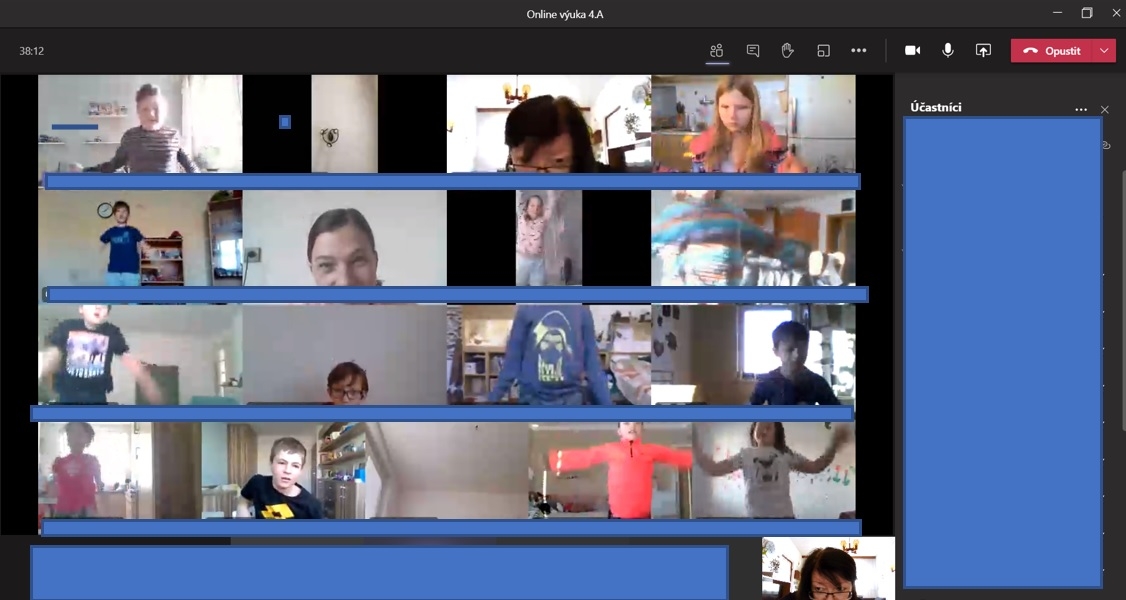Viewport: 1126px width, 600px height.
Task: Select video of blue hoodie with skull print
Action: tap(549, 355)
